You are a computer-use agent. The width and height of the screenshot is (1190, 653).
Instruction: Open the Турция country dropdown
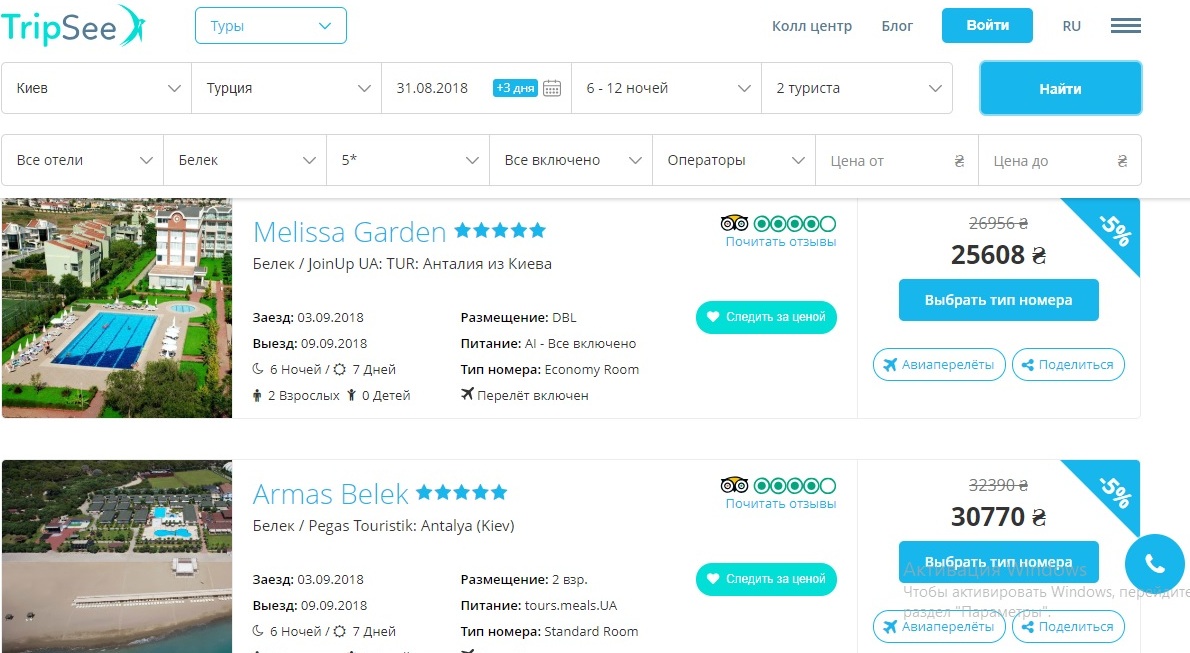(x=286, y=88)
